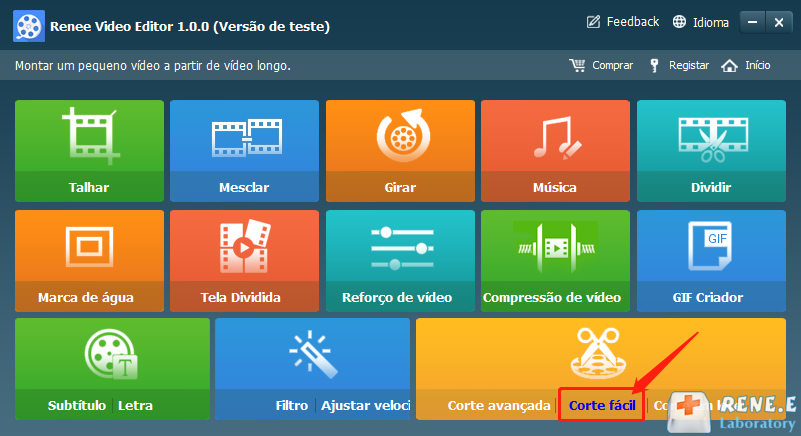This screenshot has height=436, width=801.
Task: Open the Reforço de vídeo sliders icon
Action: tap(402, 248)
